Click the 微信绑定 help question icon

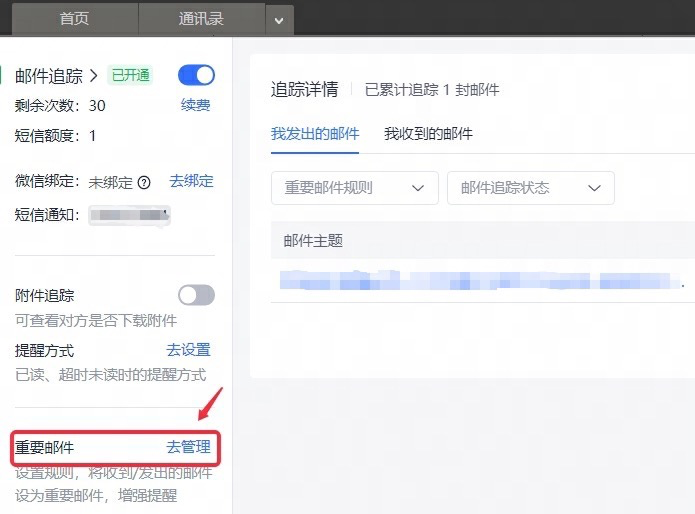click(144, 182)
